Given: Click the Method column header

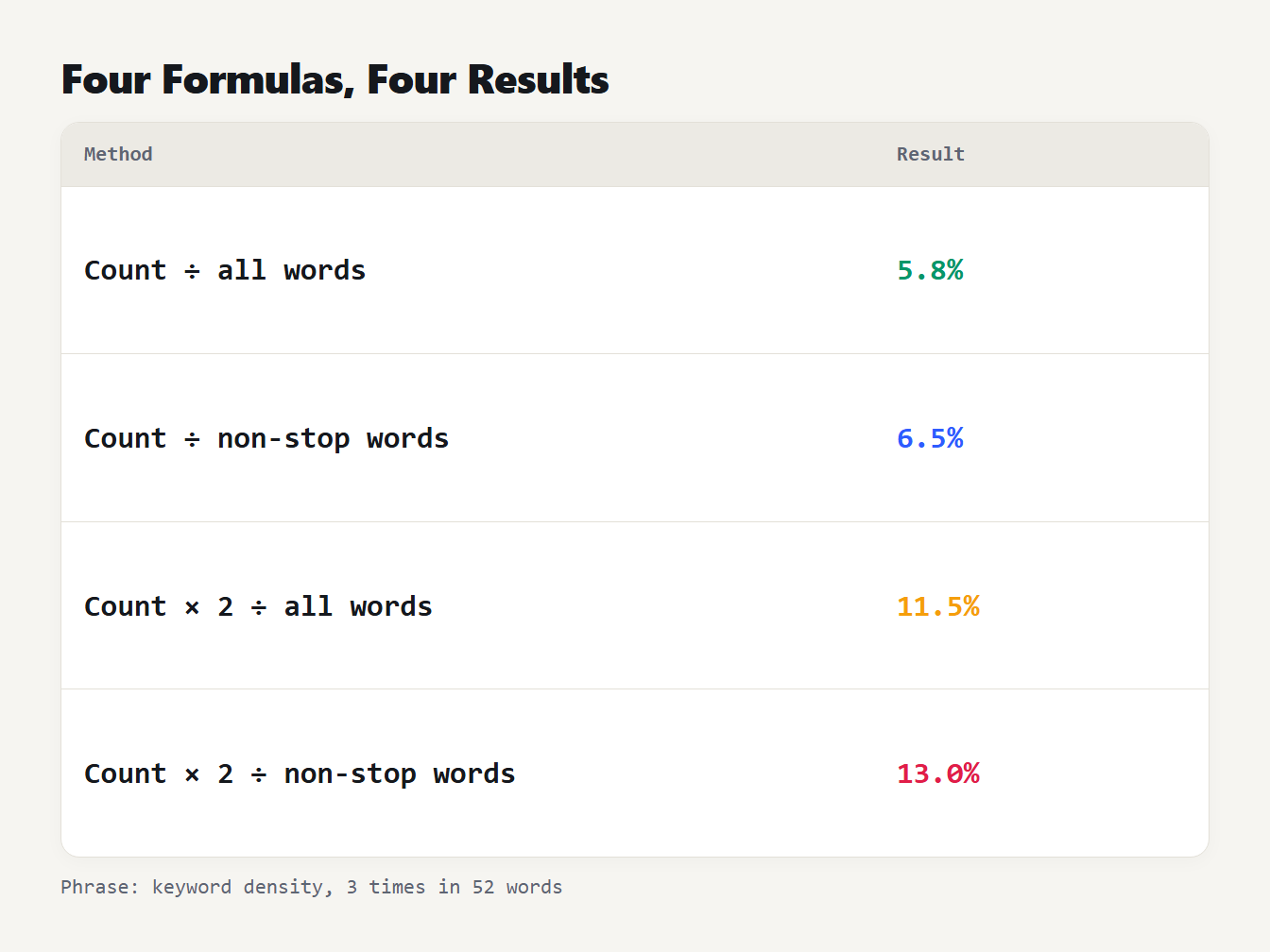Looking at the screenshot, I should point(118,154).
